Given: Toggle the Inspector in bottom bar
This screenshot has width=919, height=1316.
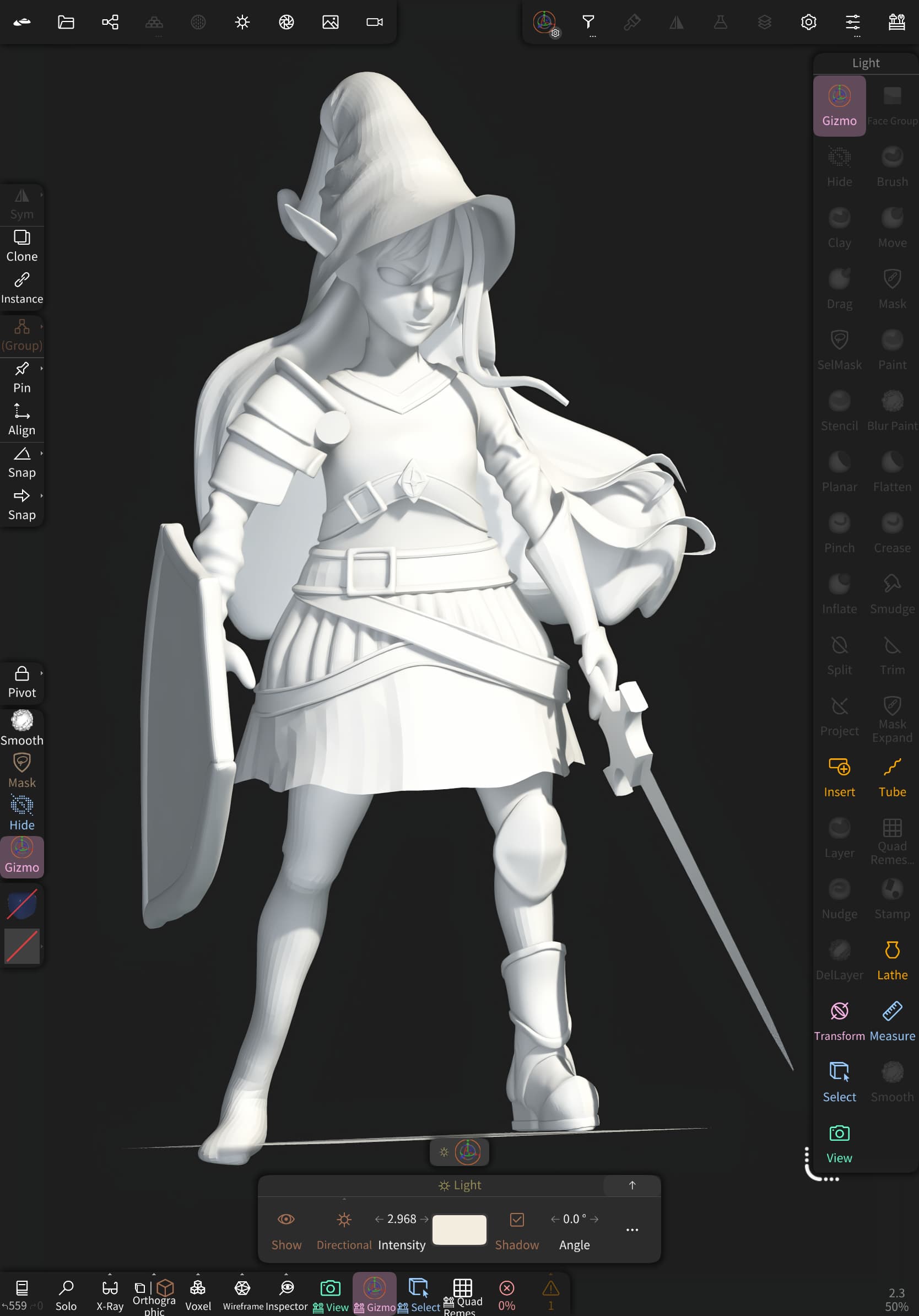Looking at the screenshot, I should tap(286, 1295).
